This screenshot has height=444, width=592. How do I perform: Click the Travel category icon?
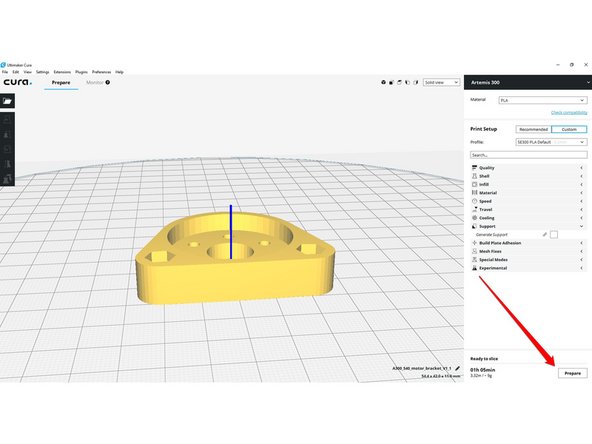(475, 210)
